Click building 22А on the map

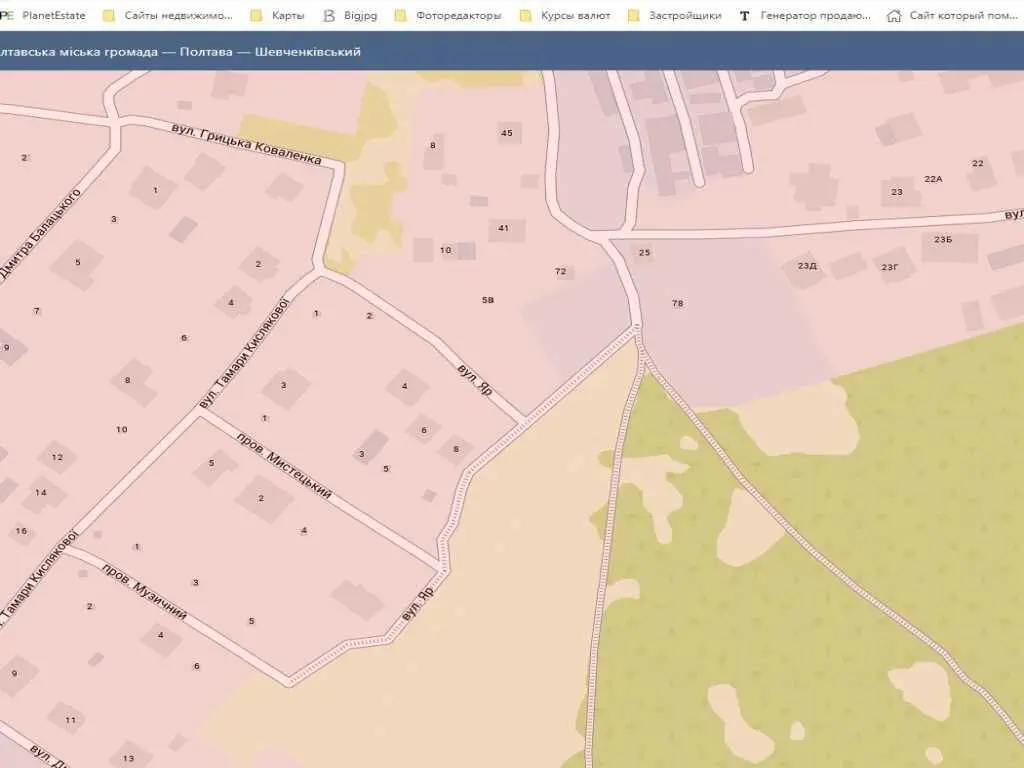[933, 179]
